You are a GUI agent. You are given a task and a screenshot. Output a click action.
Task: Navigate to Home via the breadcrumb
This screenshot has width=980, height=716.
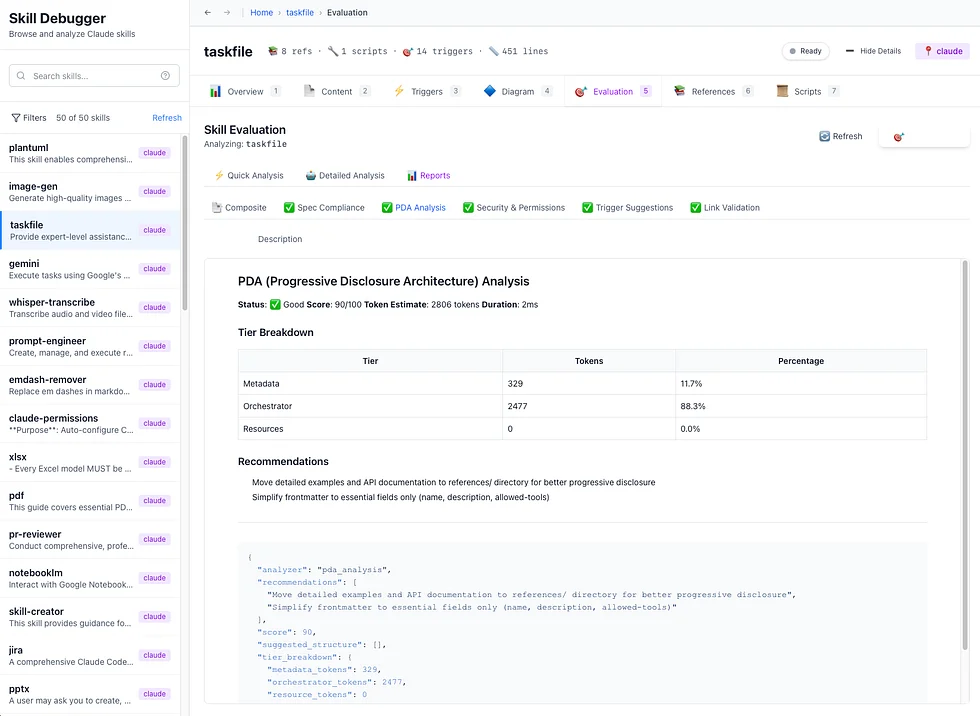tap(261, 12)
